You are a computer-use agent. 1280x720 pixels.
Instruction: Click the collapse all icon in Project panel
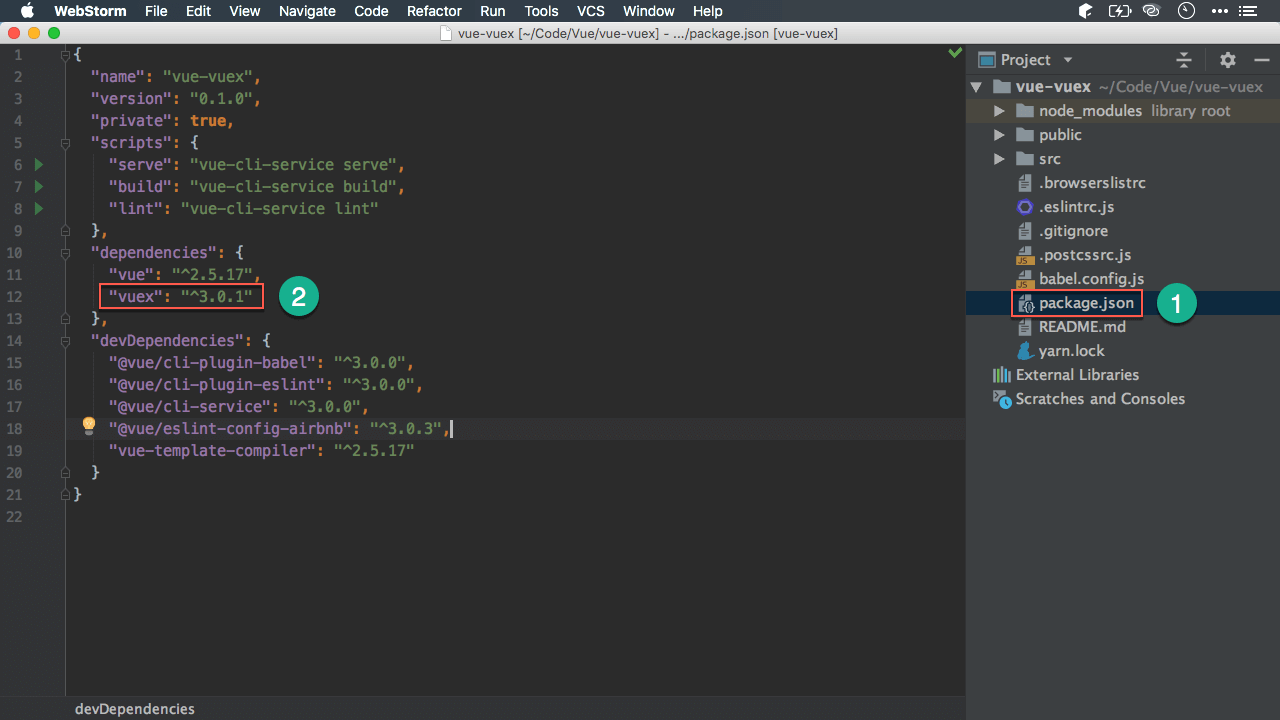(x=1184, y=60)
